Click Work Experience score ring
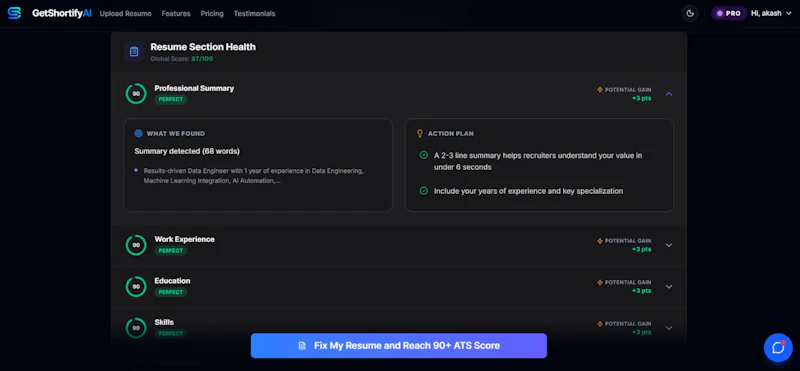 coord(136,245)
